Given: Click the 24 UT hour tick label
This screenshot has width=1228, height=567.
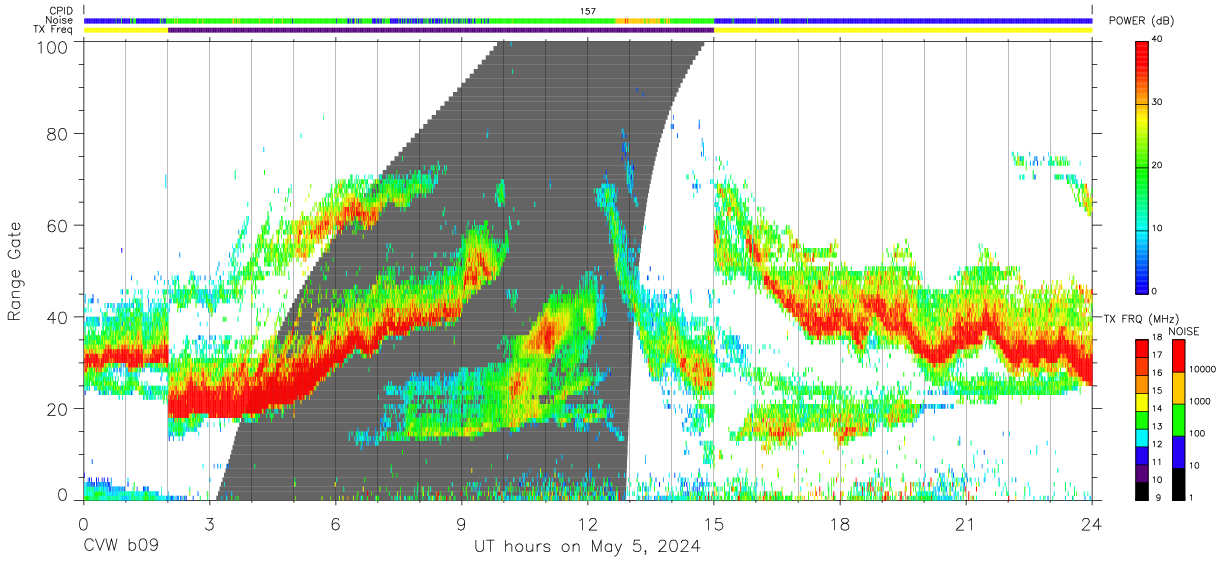Looking at the screenshot, I should [1092, 525].
